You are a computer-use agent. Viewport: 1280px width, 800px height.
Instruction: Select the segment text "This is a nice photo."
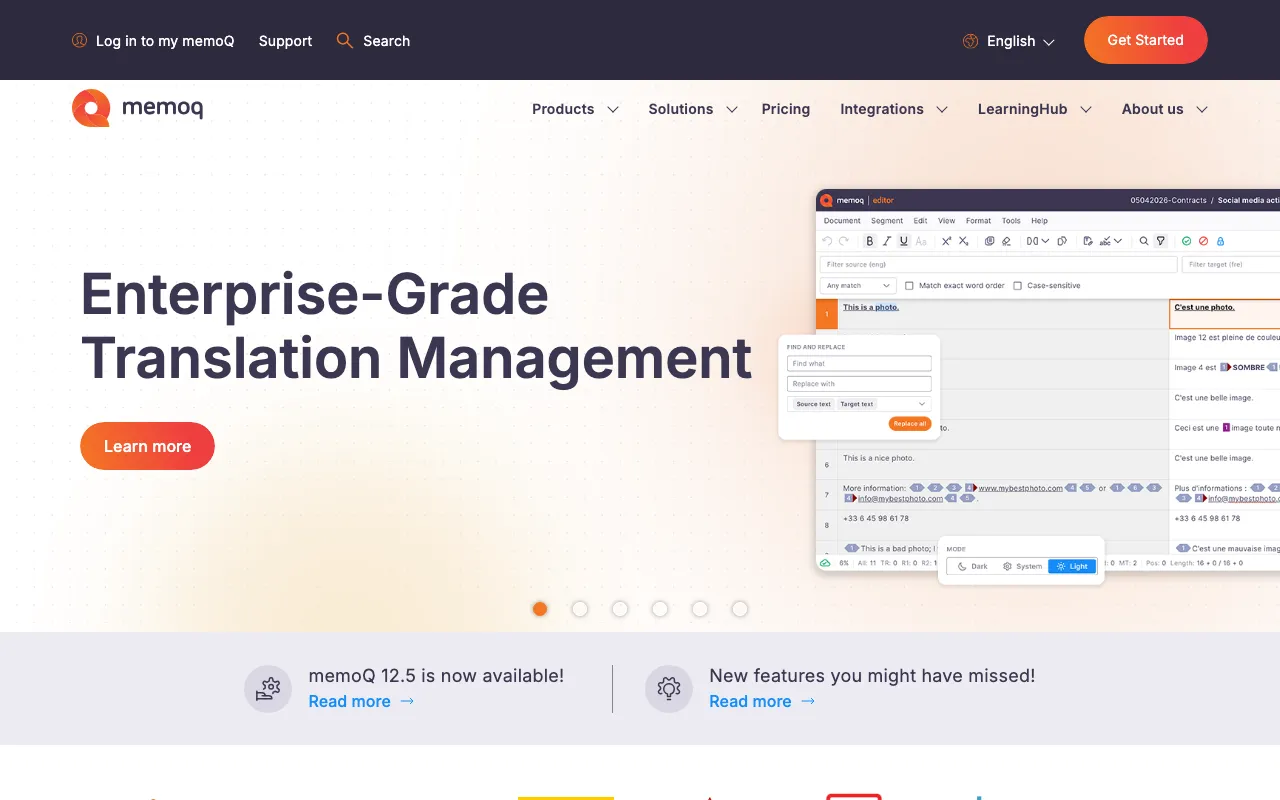879,458
